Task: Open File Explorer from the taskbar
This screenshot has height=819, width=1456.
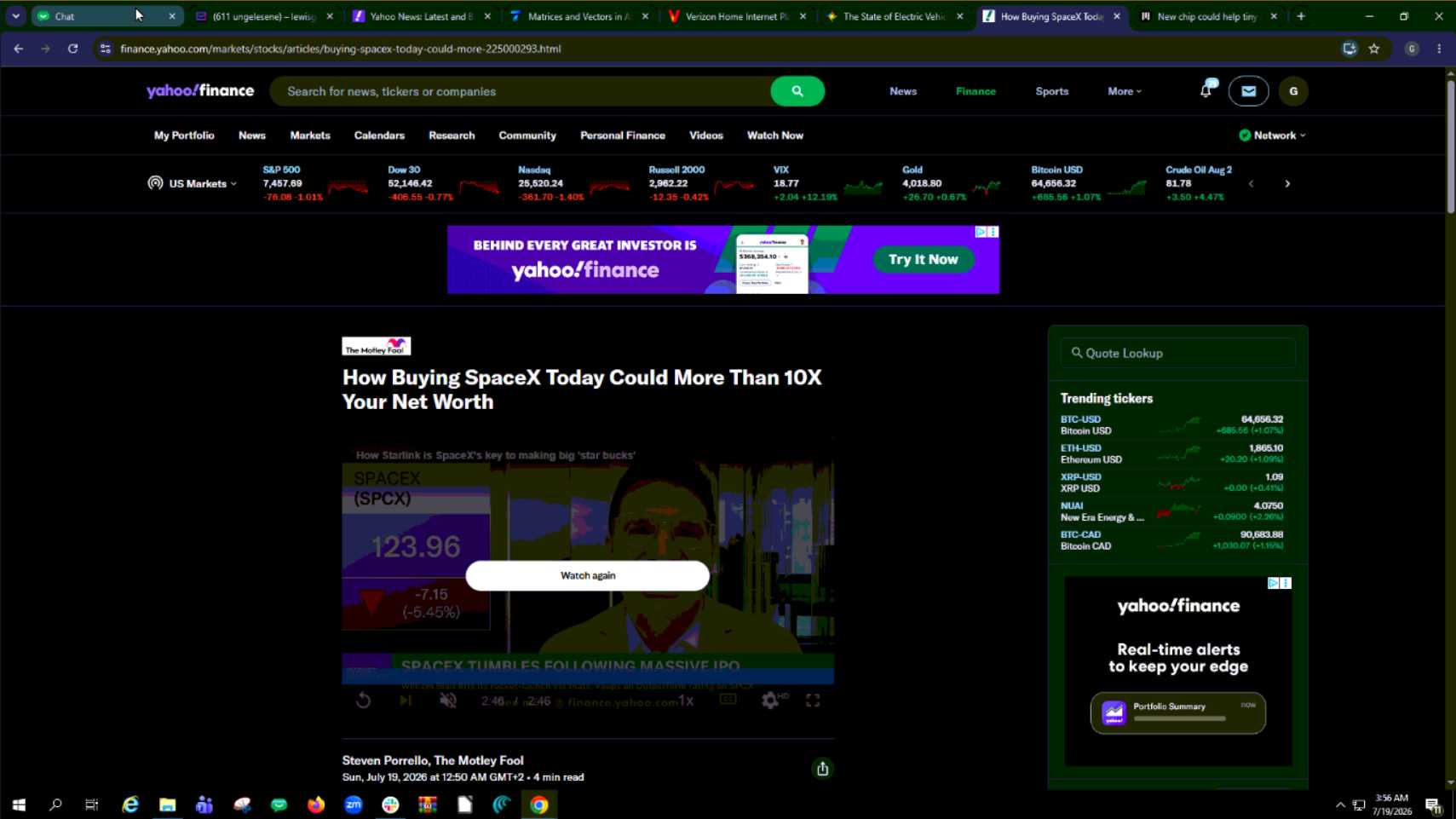Action: [167, 805]
